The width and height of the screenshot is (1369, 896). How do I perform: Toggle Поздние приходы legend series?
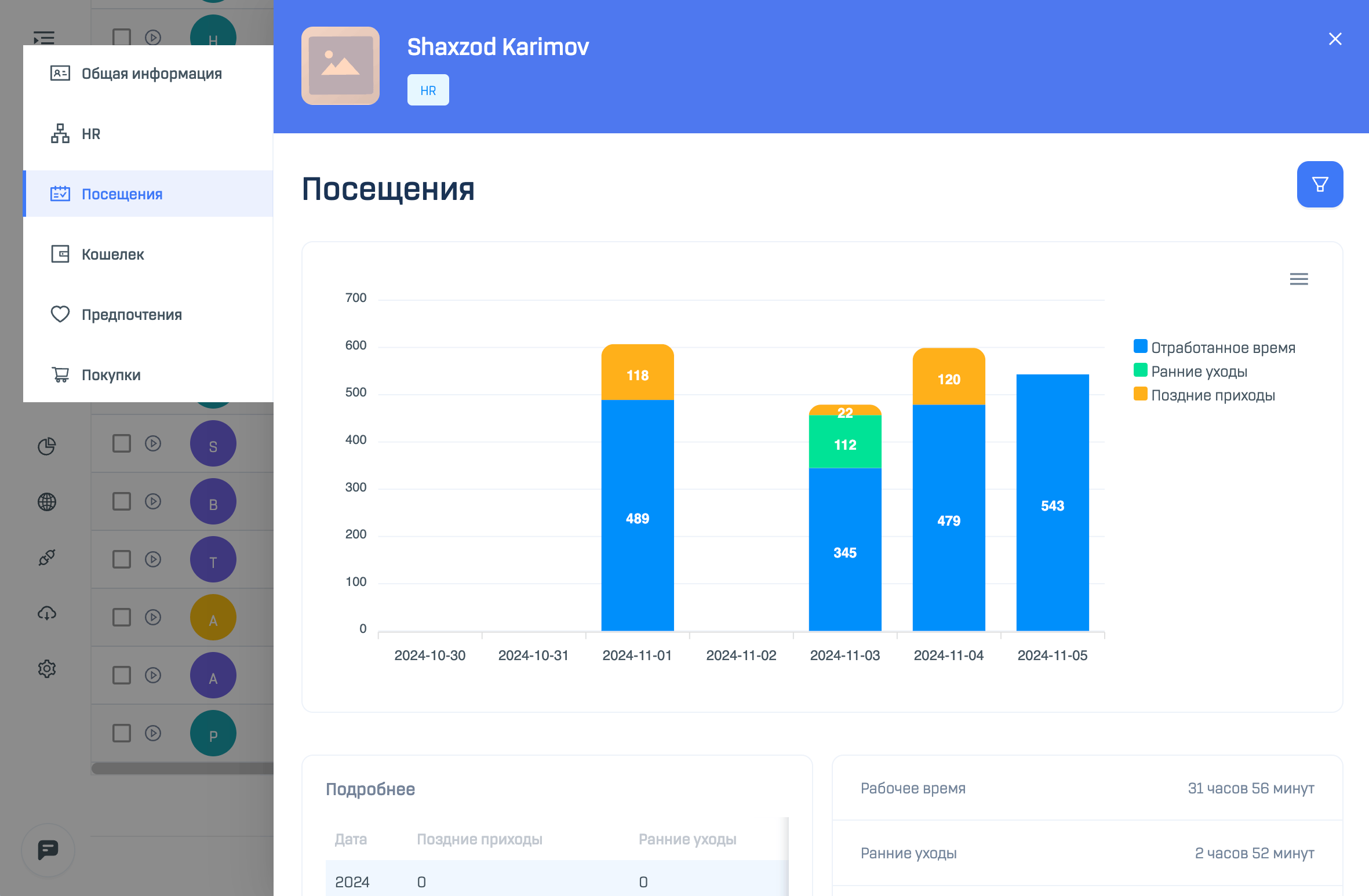1204,395
